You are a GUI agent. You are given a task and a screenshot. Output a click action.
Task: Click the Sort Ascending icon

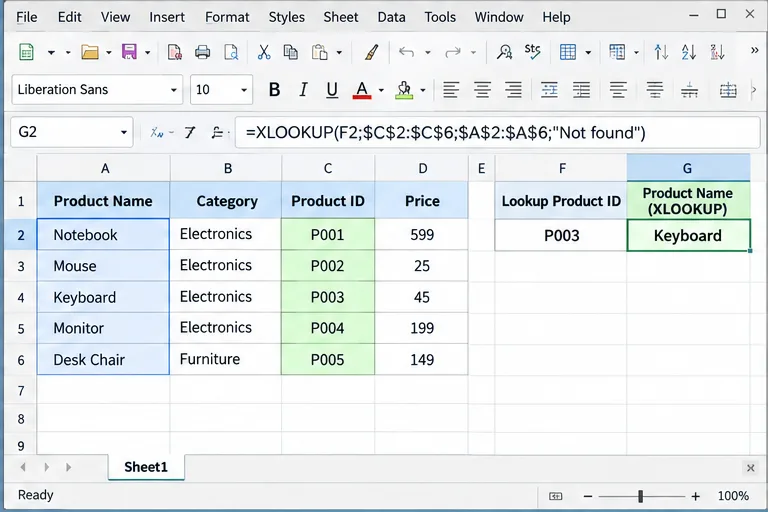click(x=689, y=52)
